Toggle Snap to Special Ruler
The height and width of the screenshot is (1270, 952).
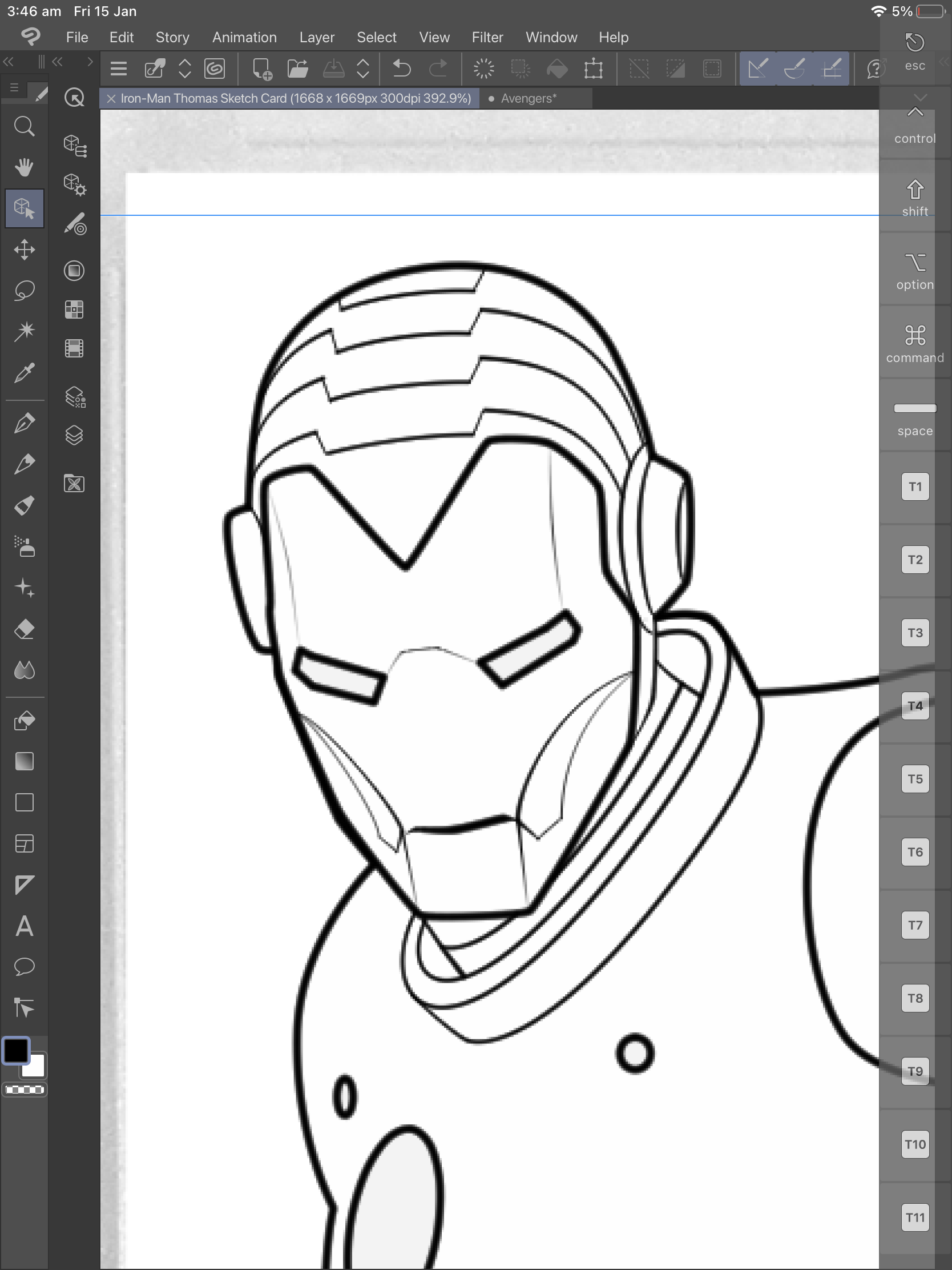coord(795,69)
